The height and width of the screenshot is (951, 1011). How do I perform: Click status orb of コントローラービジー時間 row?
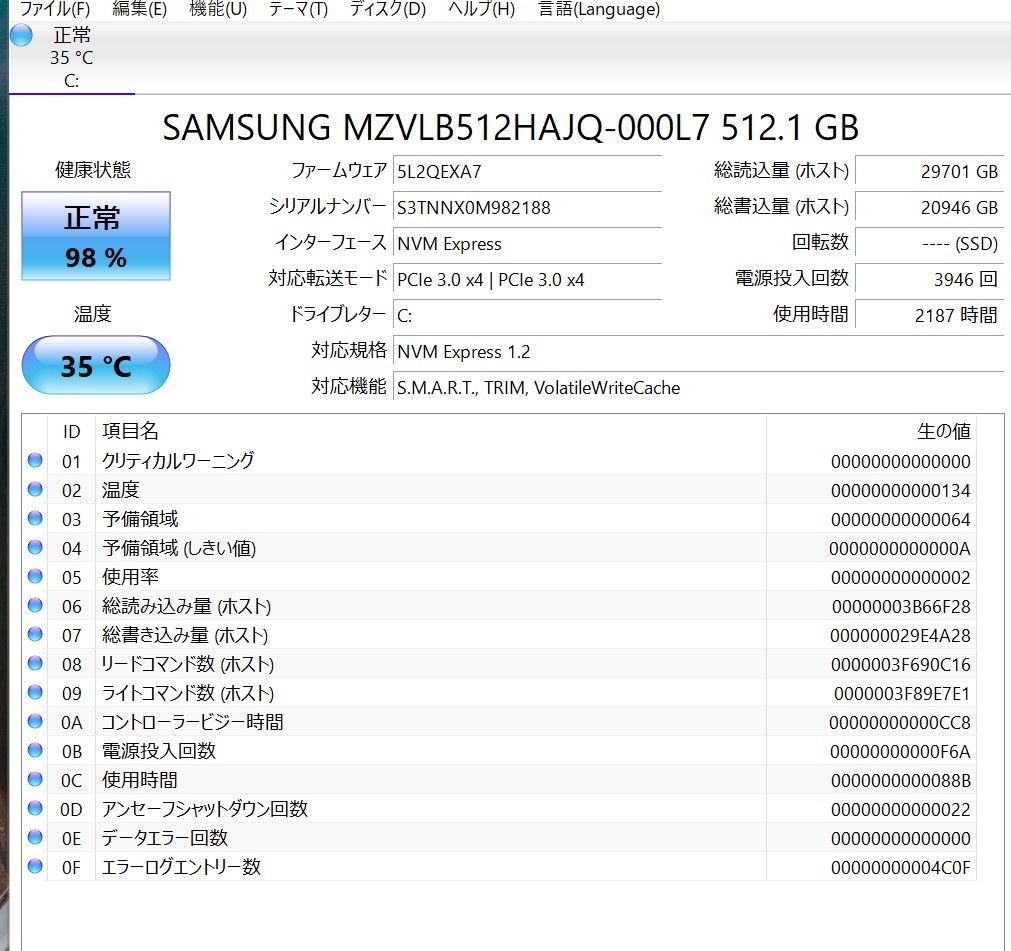click(x=35, y=721)
